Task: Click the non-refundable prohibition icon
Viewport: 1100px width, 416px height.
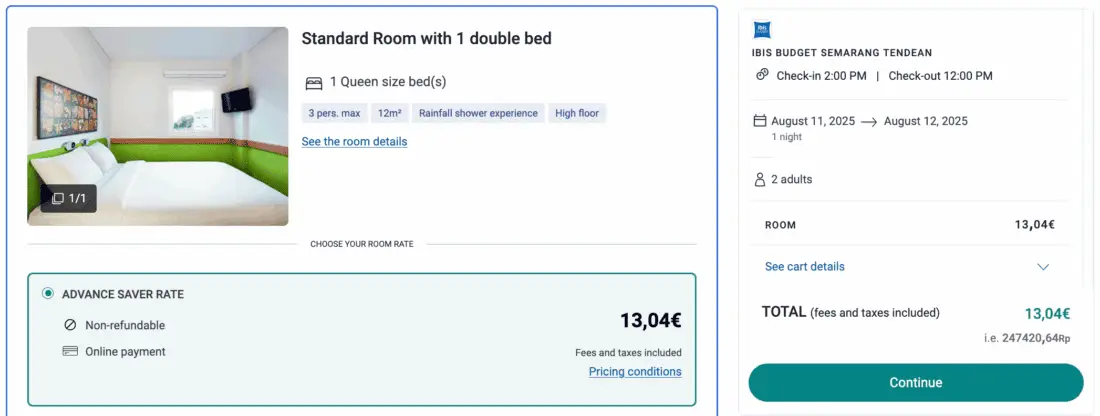Action: pos(70,325)
